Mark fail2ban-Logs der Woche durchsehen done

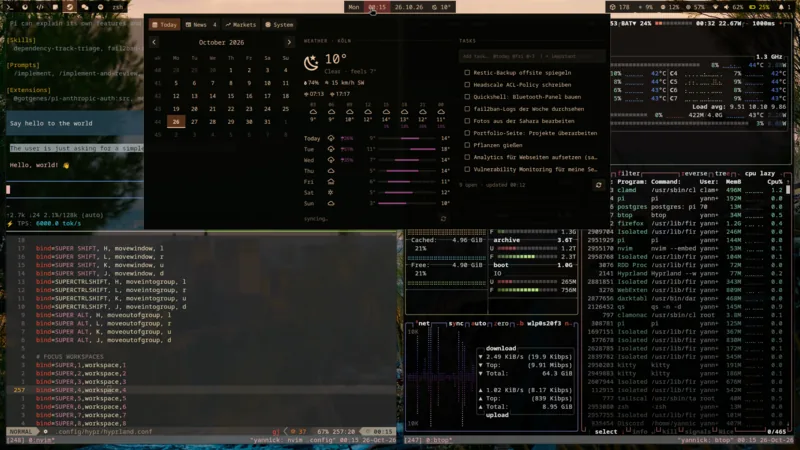(467, 109)
